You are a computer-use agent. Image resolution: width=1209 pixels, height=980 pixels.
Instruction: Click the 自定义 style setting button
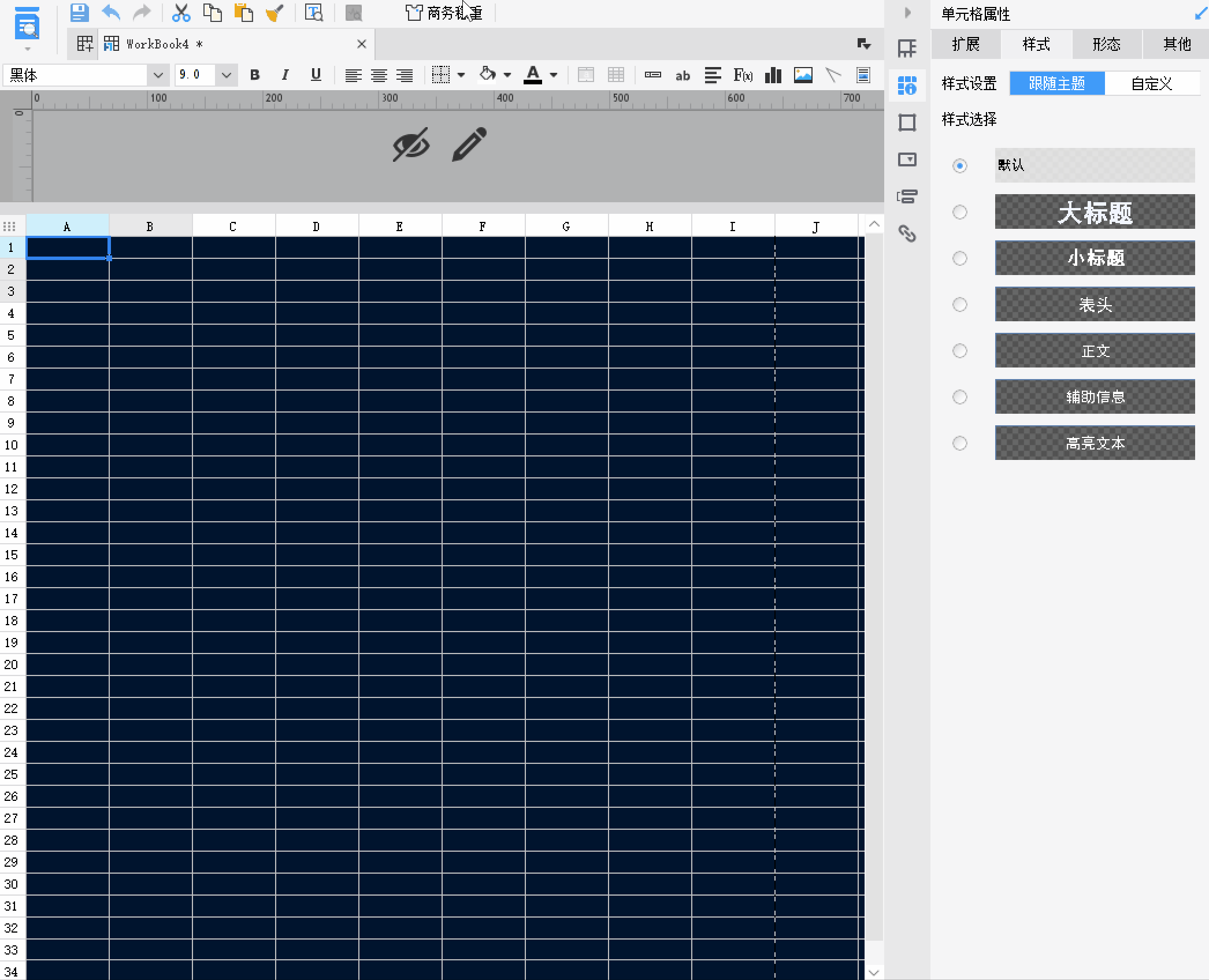tap(1151, 84)
